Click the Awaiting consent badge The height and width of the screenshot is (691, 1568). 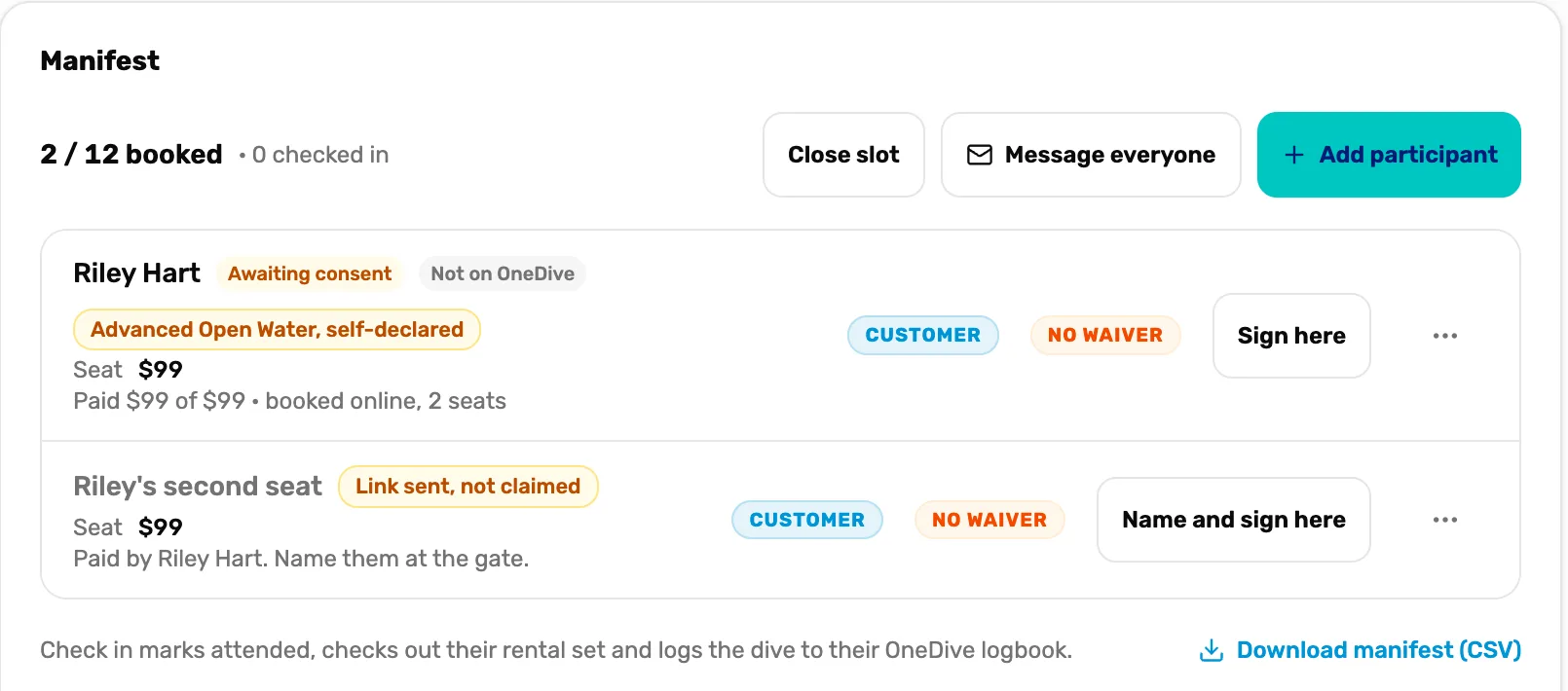[x=310, y=273]
